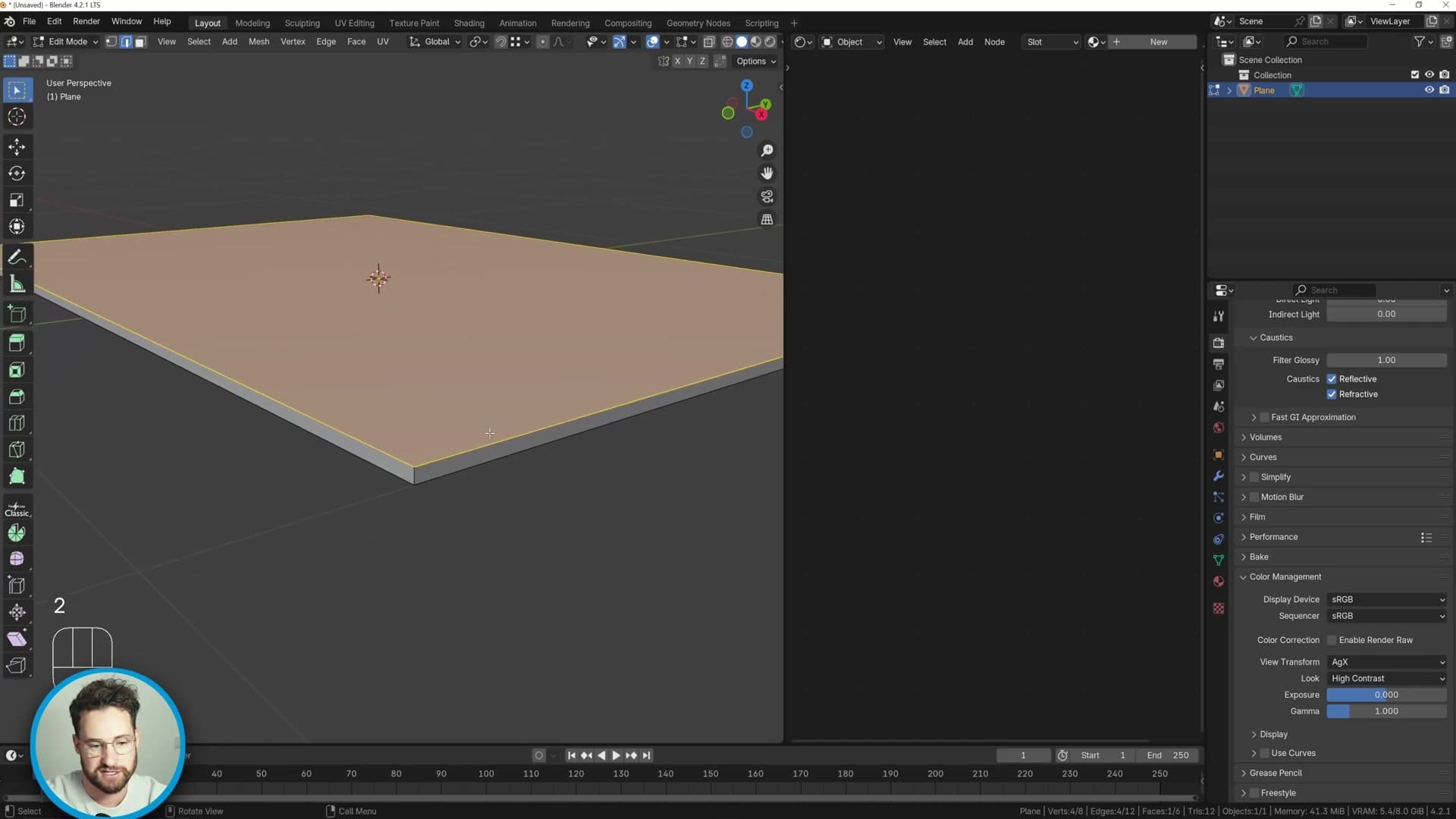Select the Annotate tool
Image resolution: width=1456 pixels, height=819 pixels.
pyautogui.click(x=17, y=258)
